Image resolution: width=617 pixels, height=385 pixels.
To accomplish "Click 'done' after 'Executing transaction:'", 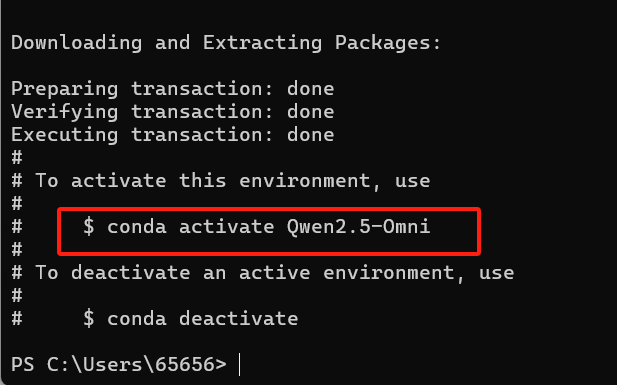I will 310,135.
